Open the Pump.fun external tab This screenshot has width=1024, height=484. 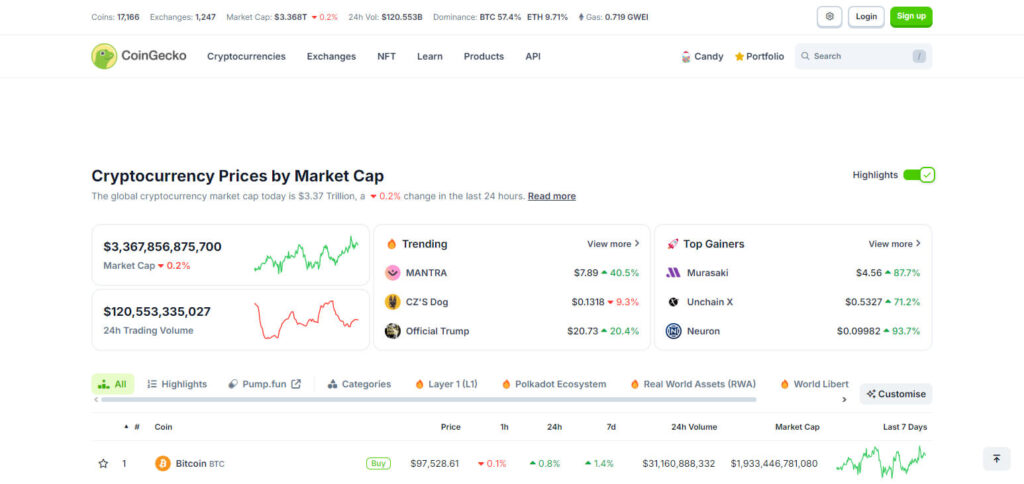(264, 384)
